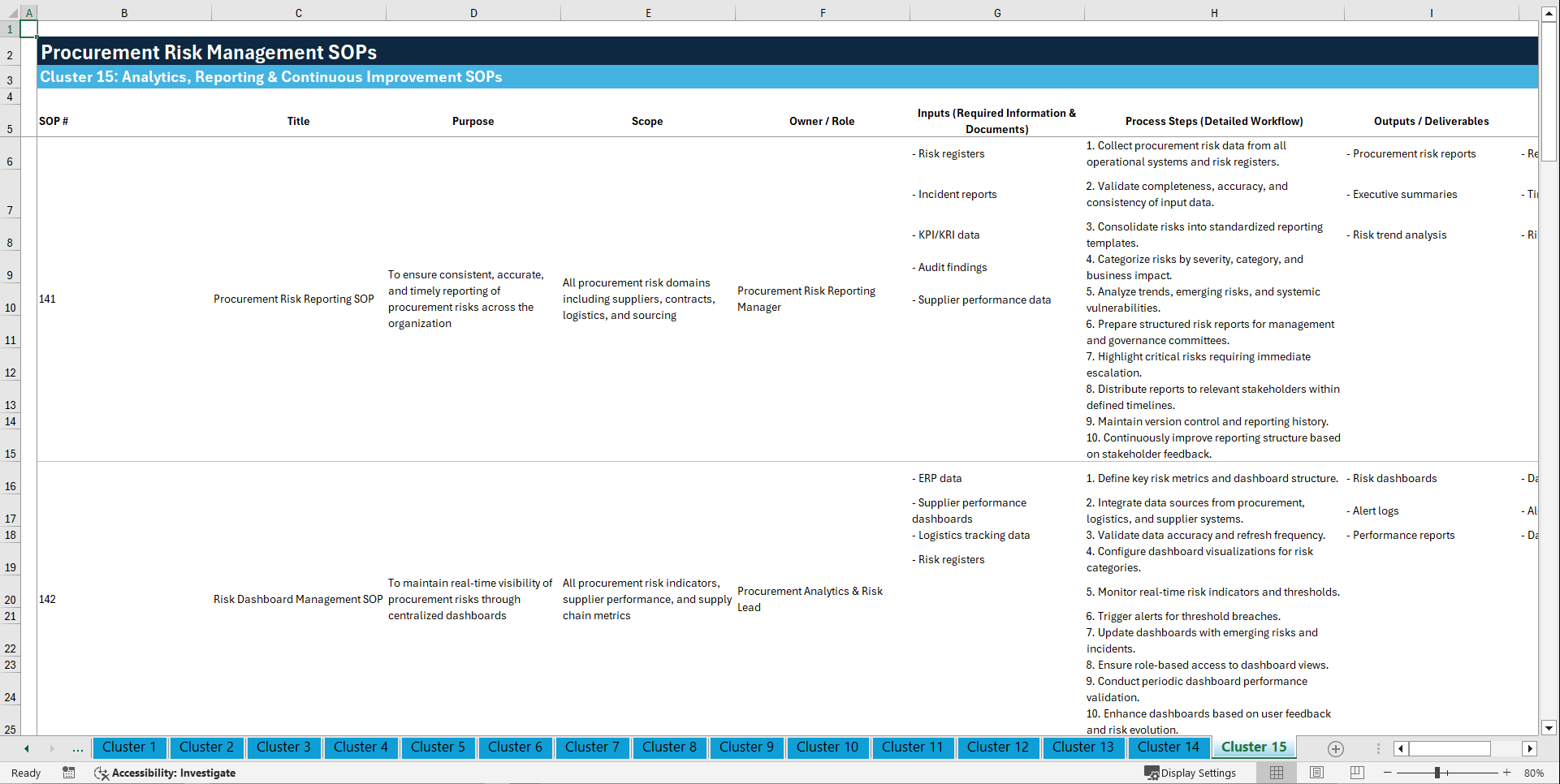Select 'Procurement Risk Reporting SOP' title cell
The height and width of the screenshot is (784, 1560).
(x=299, y=299)
